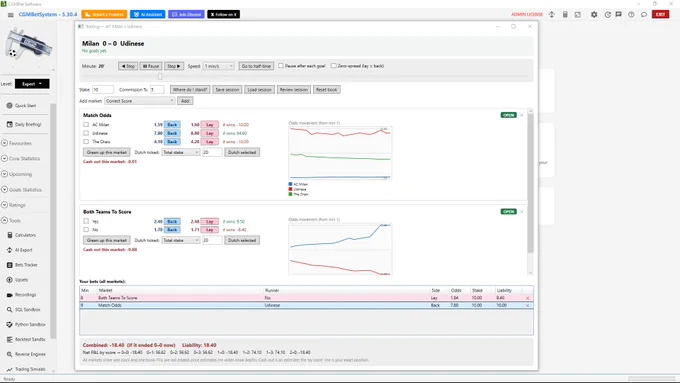
Task: Click Save session button
Action: point(227,89)
